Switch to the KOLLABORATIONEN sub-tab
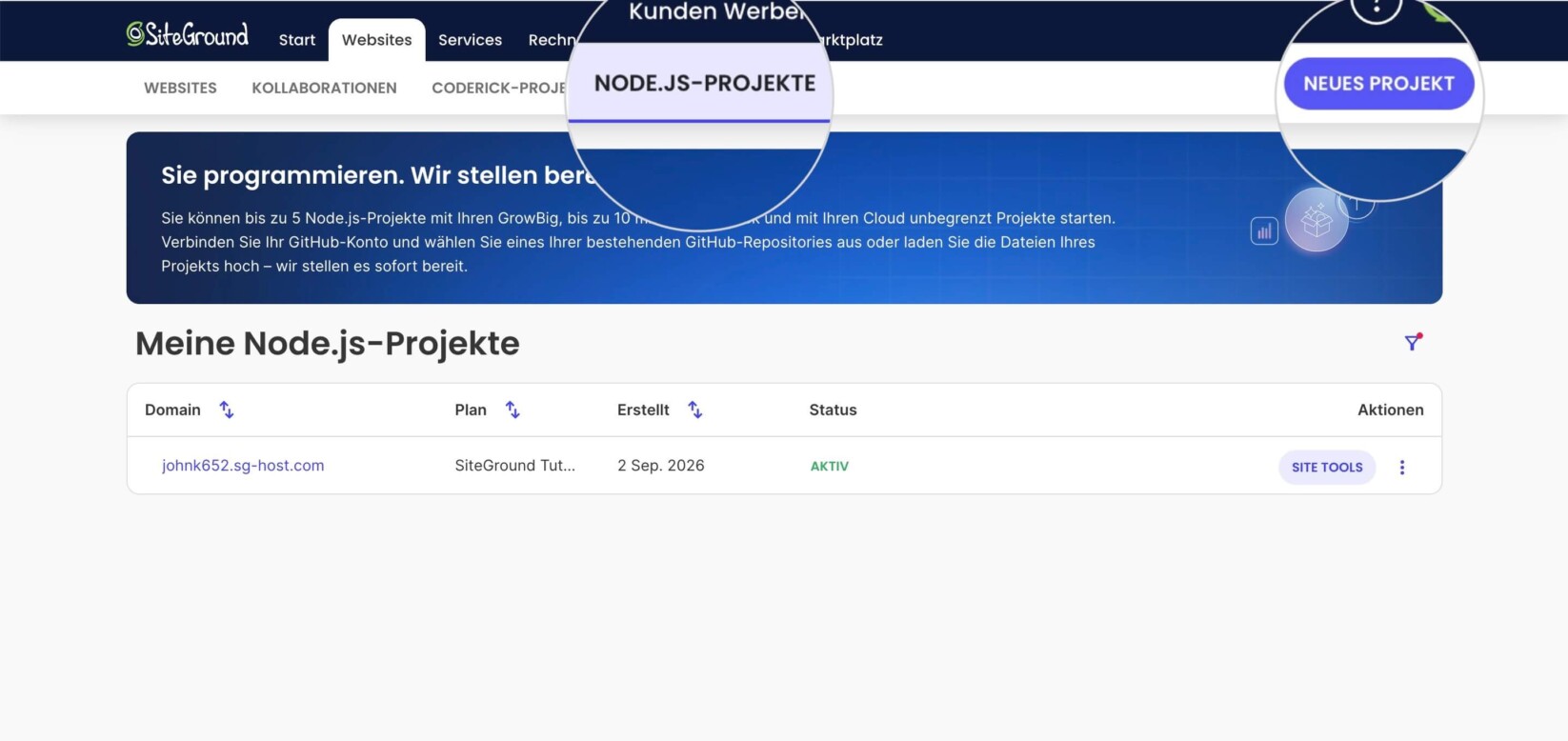The width and height of the screenshot is (1568, 741). [324, 88]
